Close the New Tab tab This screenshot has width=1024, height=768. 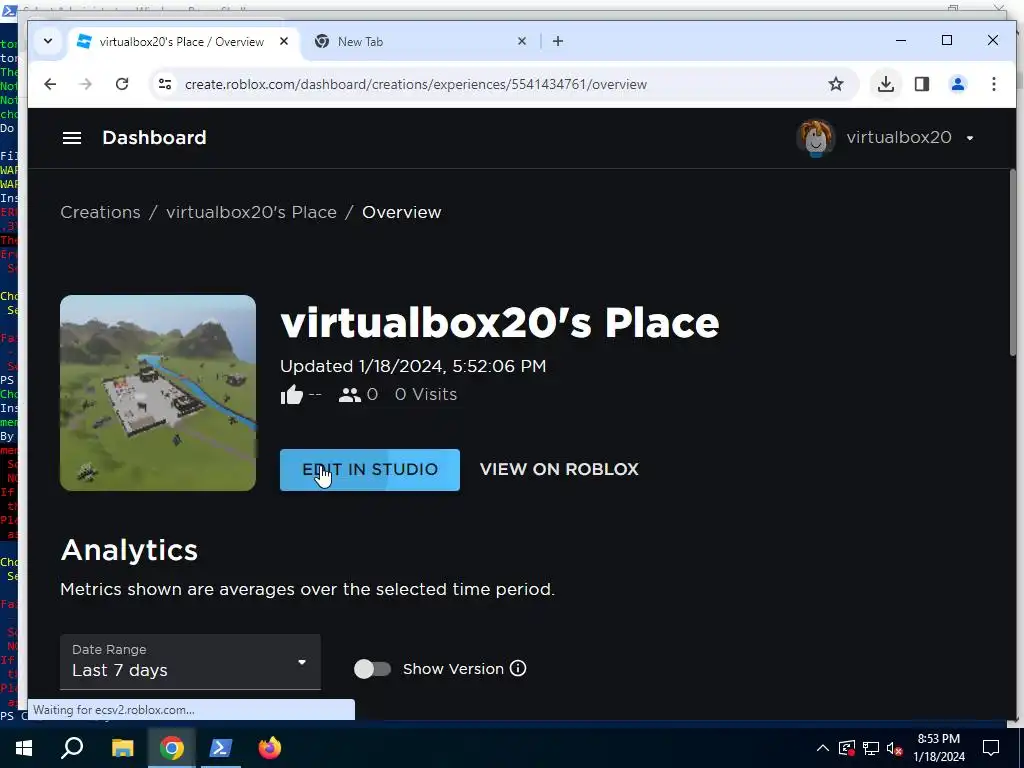click(x=521, y=41)
